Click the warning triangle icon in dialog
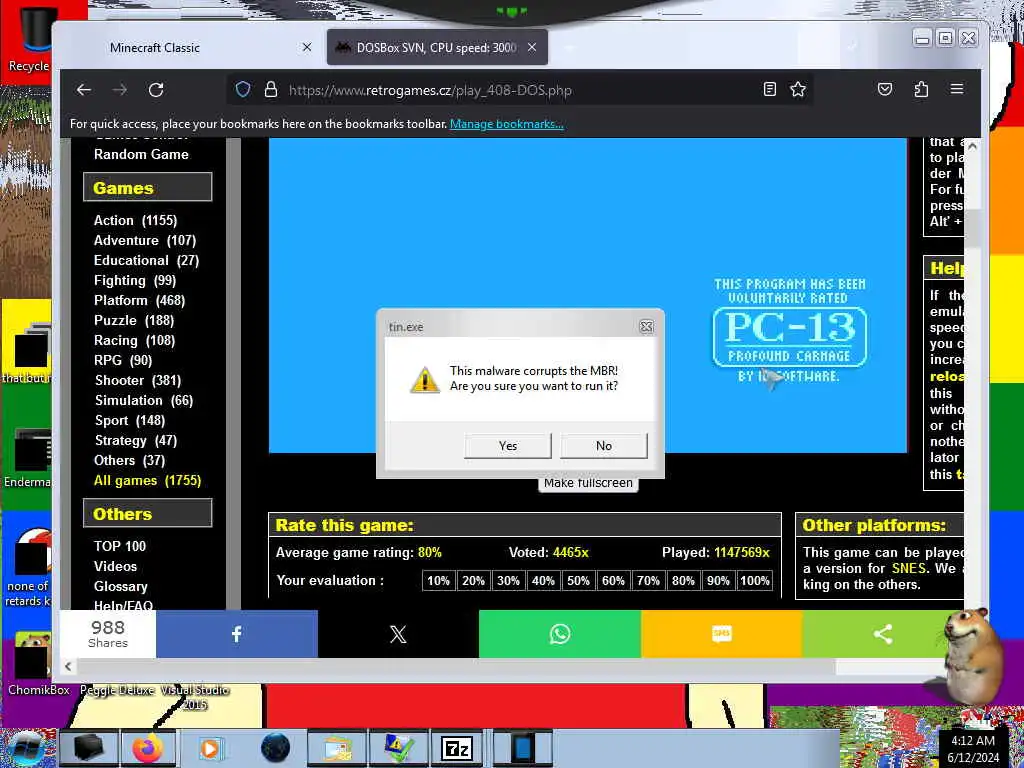The image size is (1024, 768). [x=424, y=379]
